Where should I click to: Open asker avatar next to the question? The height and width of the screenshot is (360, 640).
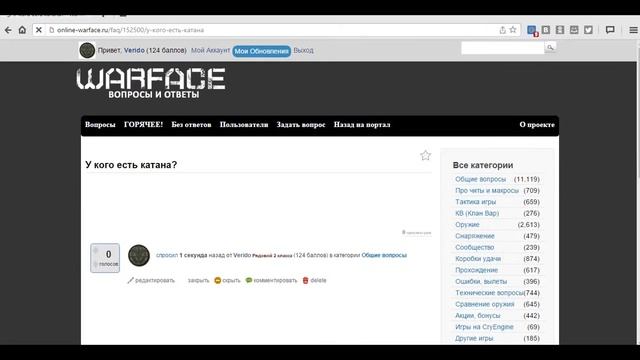tap(139, 255)
